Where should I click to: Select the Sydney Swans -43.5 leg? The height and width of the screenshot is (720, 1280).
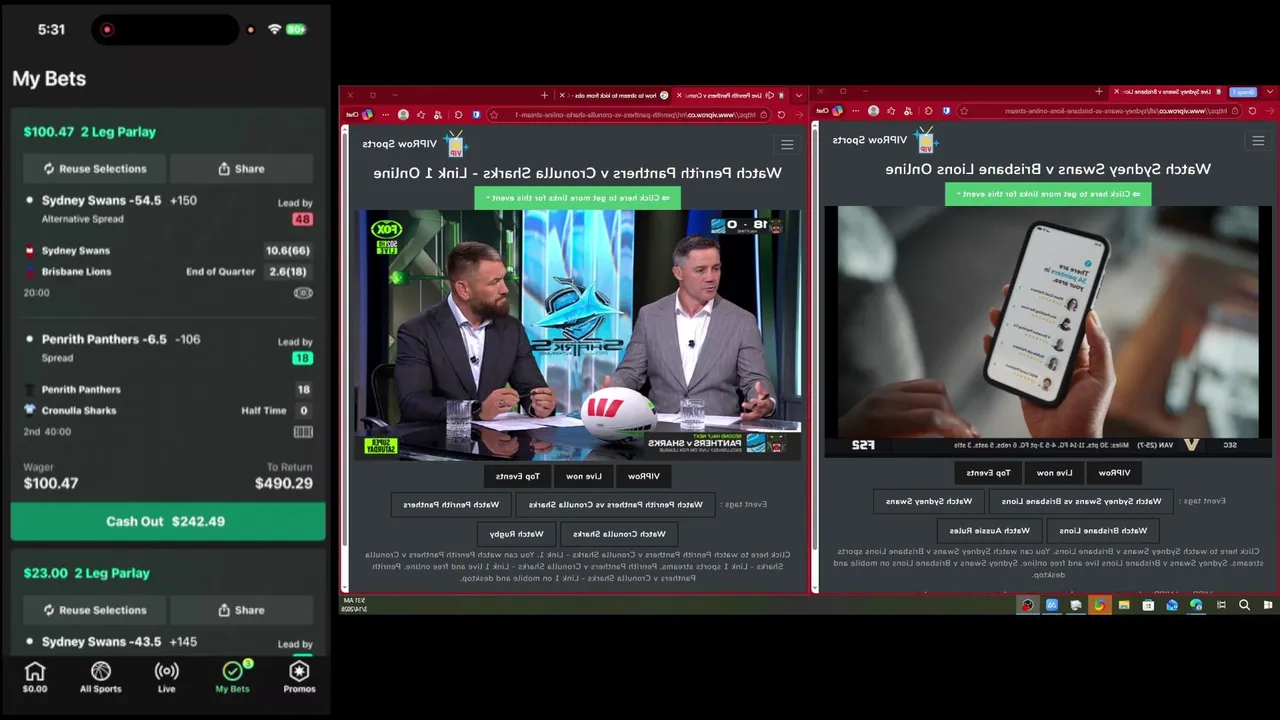tap(168, 642)
